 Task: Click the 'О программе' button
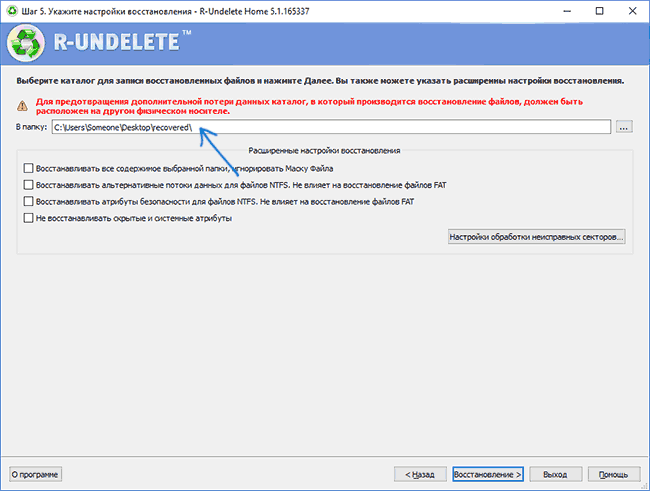(35, 474)
